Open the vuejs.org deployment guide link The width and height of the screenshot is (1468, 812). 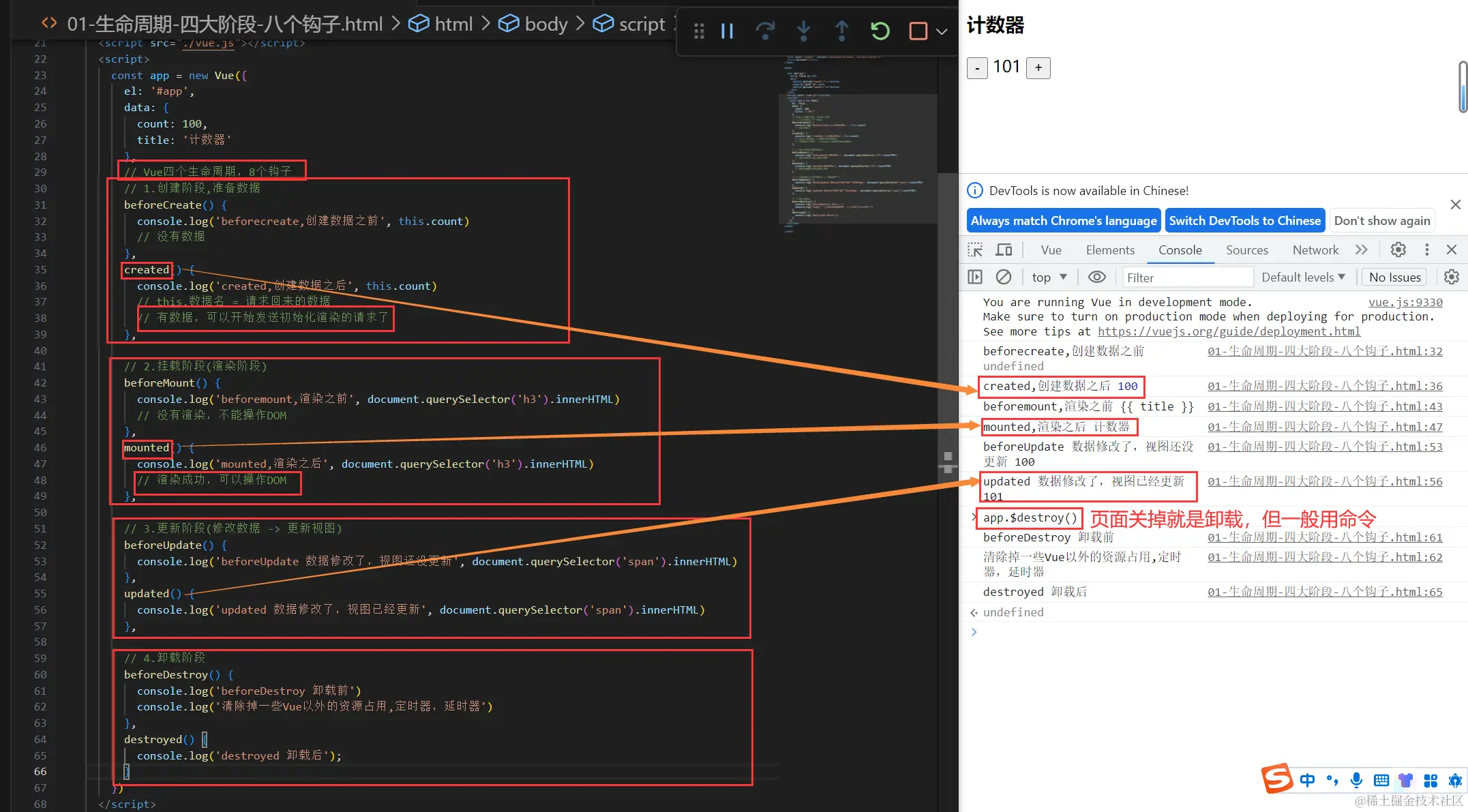pyautogui.click(x=1229, y=331)
